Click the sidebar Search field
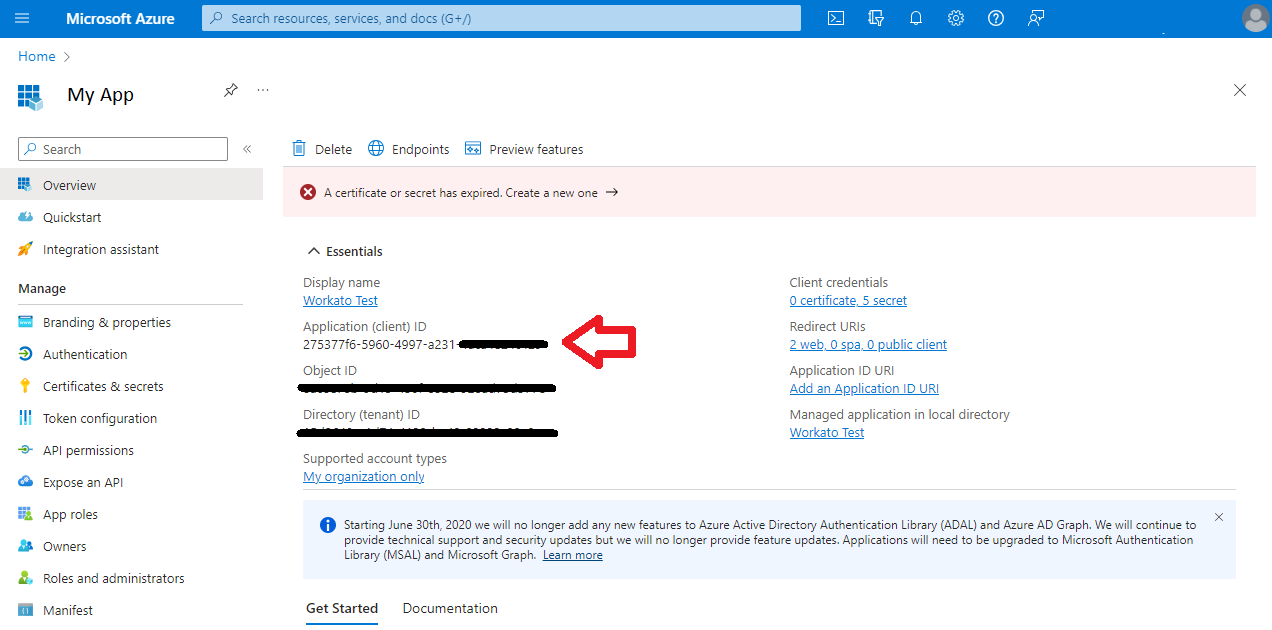 coord(123,149)
